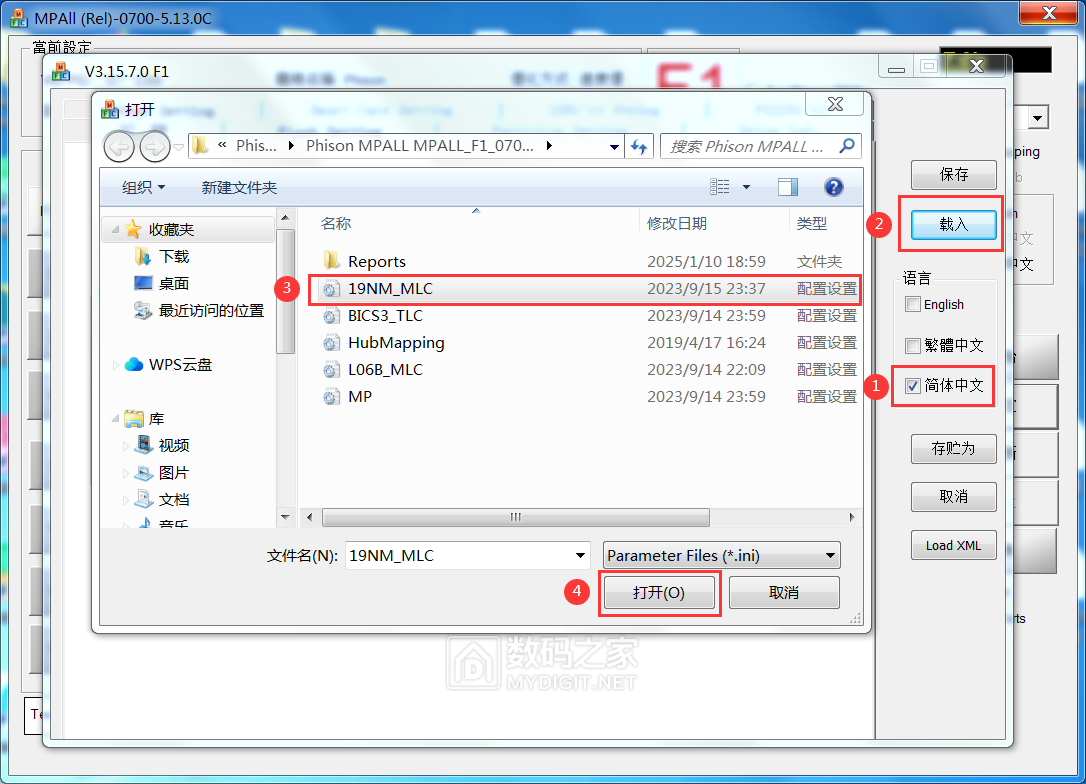Click the Phison MPALL MPALL_F1_070... breadcrumb
Image resolution: width=1086 pixels, height=784 pixels.
(420, 145)
